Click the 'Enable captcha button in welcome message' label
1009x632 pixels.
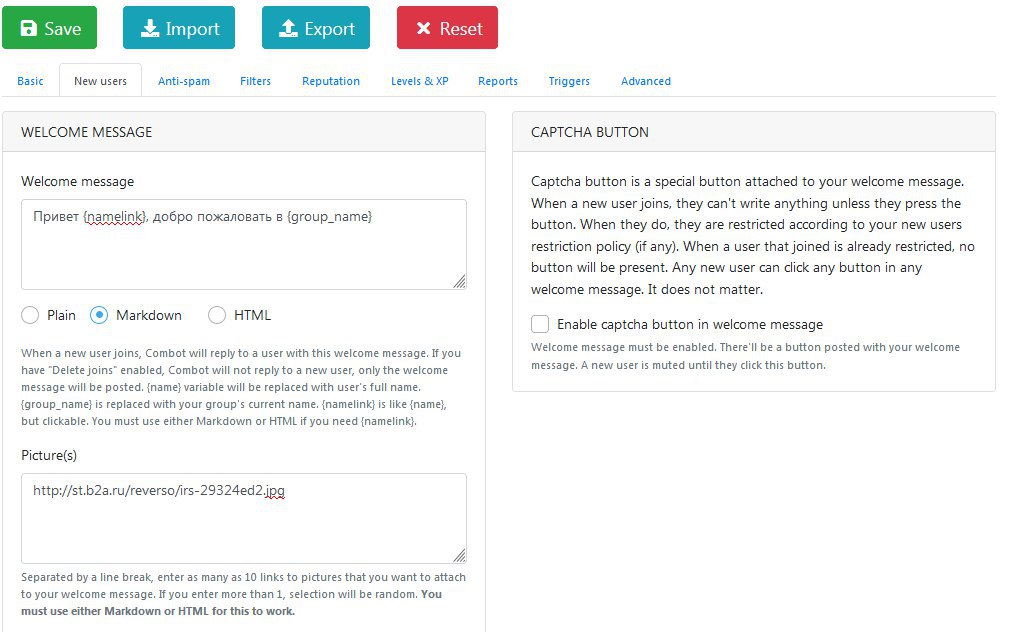point(690,324)
